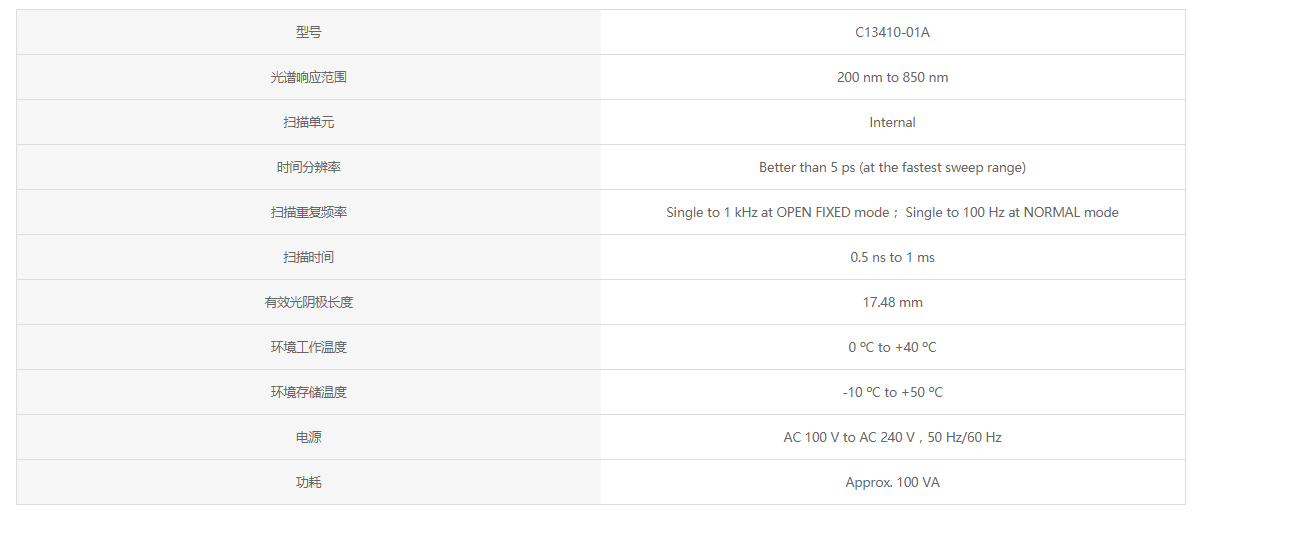Click the 型号 label cell
The height and width of the screenshot is (533, 1299).
[x=309, y=32]
